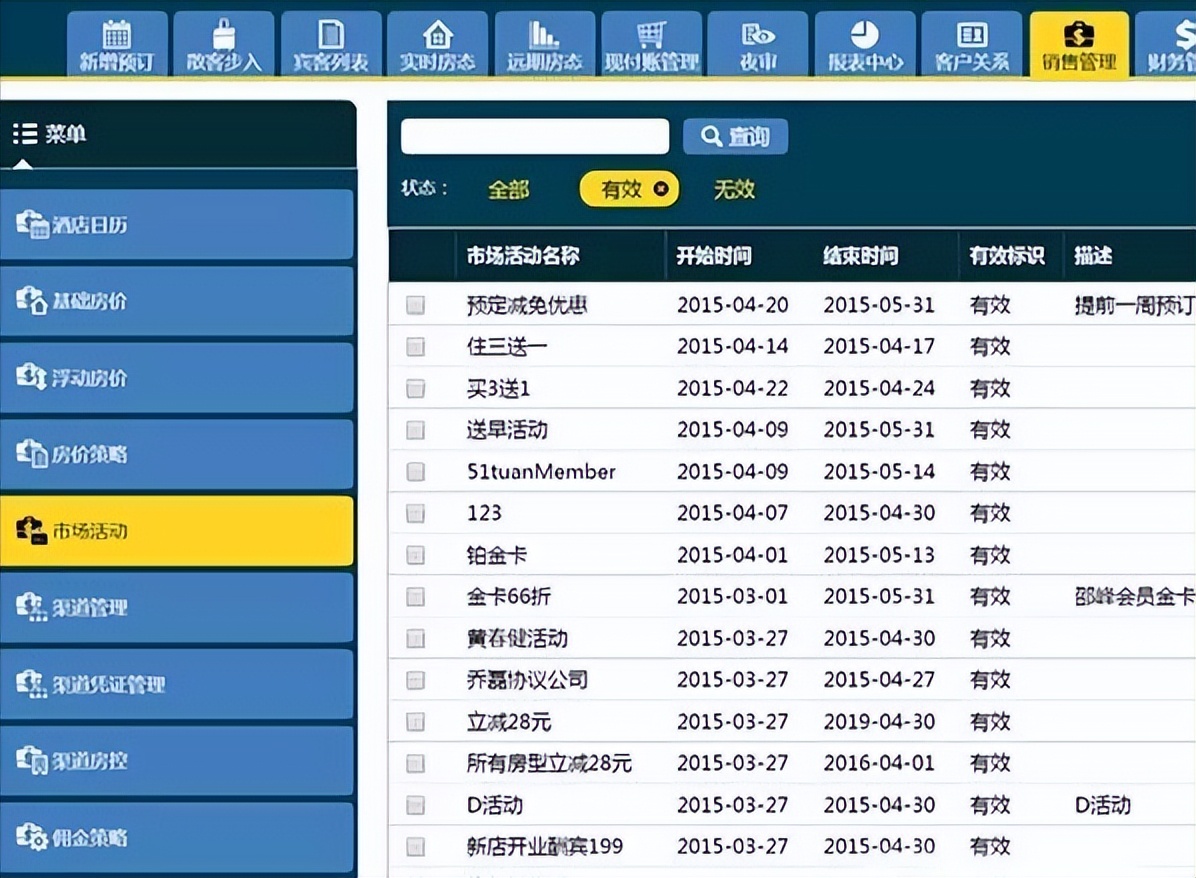Open 报表中心 pie chart icon
The image size is (1196, 878).
coord(865,34)
